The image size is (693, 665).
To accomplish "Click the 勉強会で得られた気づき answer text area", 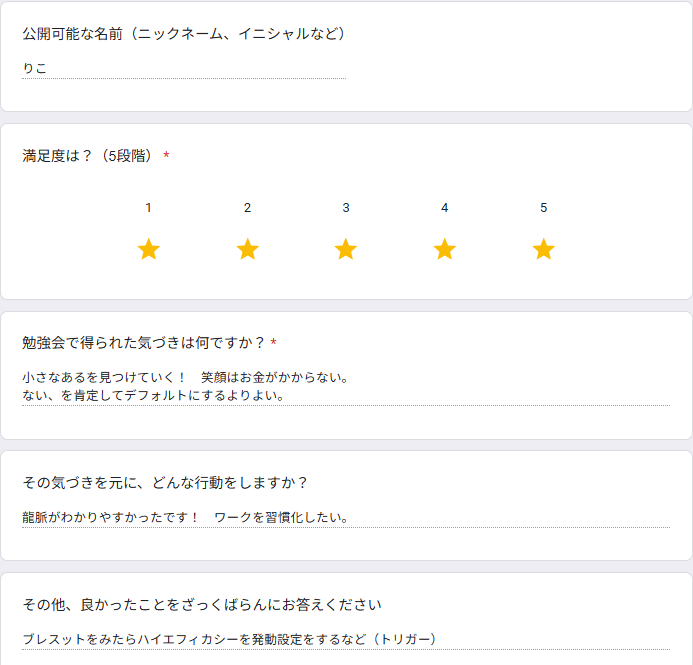I will (346, 387).
